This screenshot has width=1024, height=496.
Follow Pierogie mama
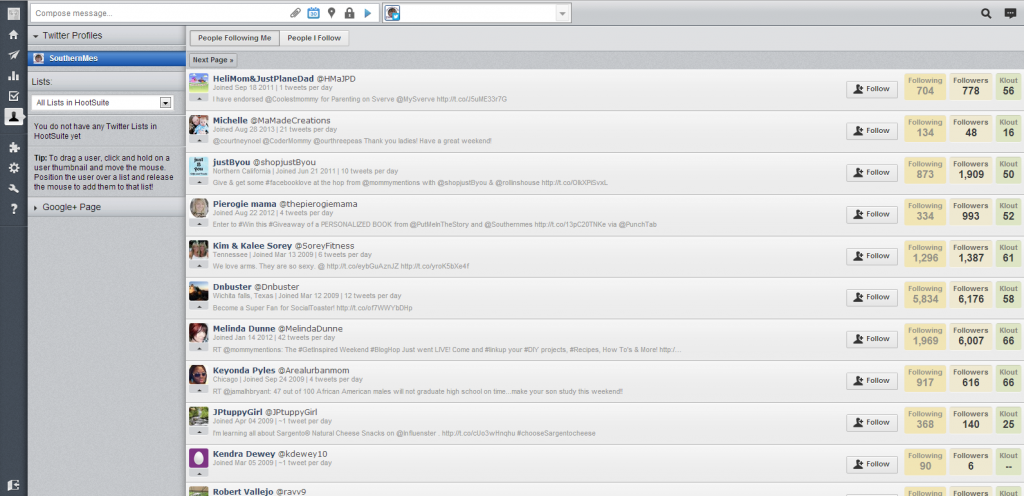872,214
